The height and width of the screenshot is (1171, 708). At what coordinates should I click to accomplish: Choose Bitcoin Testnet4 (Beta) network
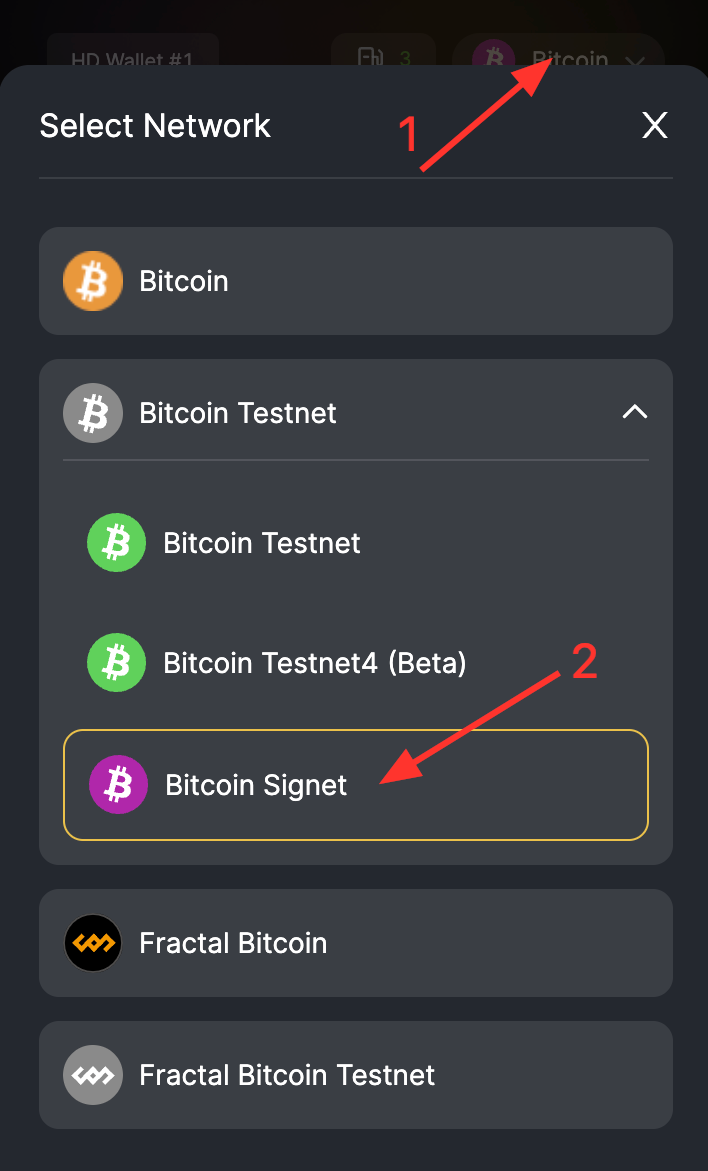314,662
